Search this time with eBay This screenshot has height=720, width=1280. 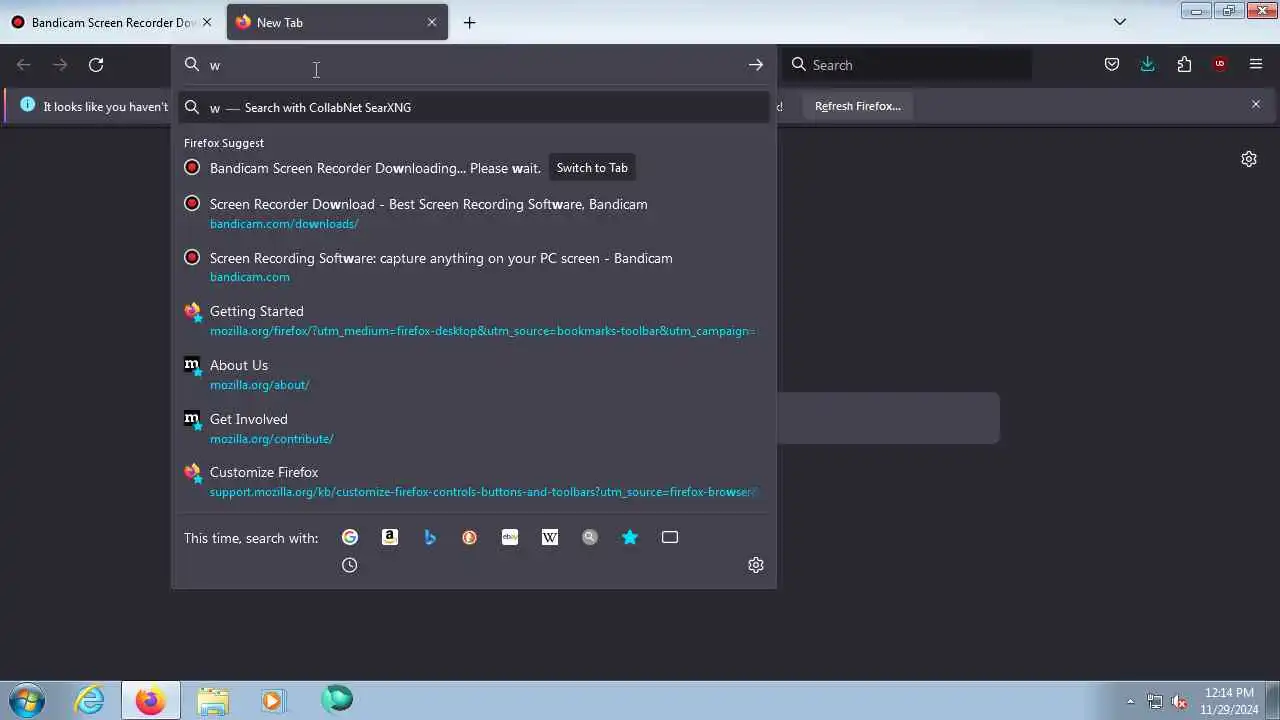tap(510, 537)
